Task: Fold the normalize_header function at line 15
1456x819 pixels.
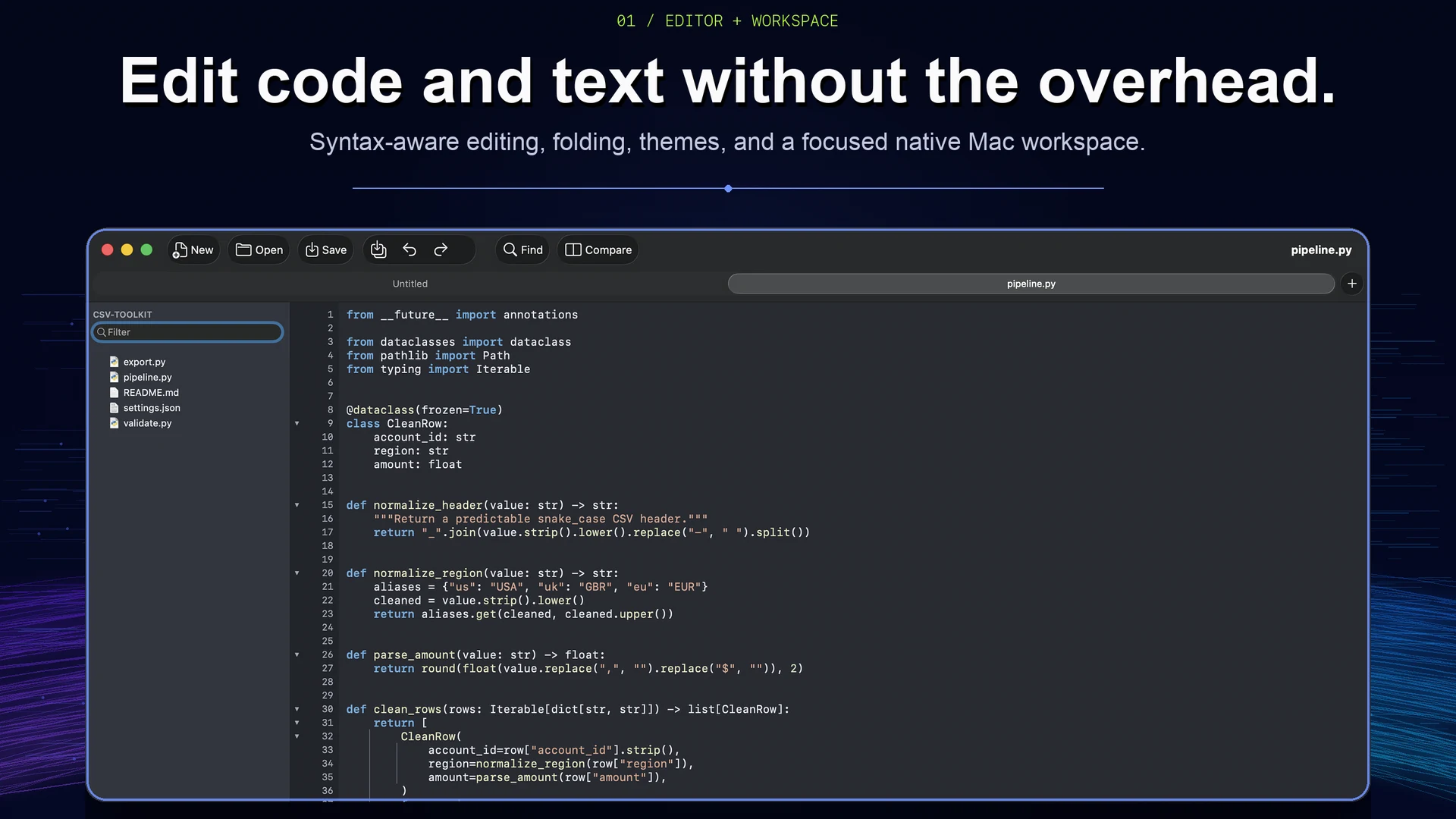Action: pos(297,505)
